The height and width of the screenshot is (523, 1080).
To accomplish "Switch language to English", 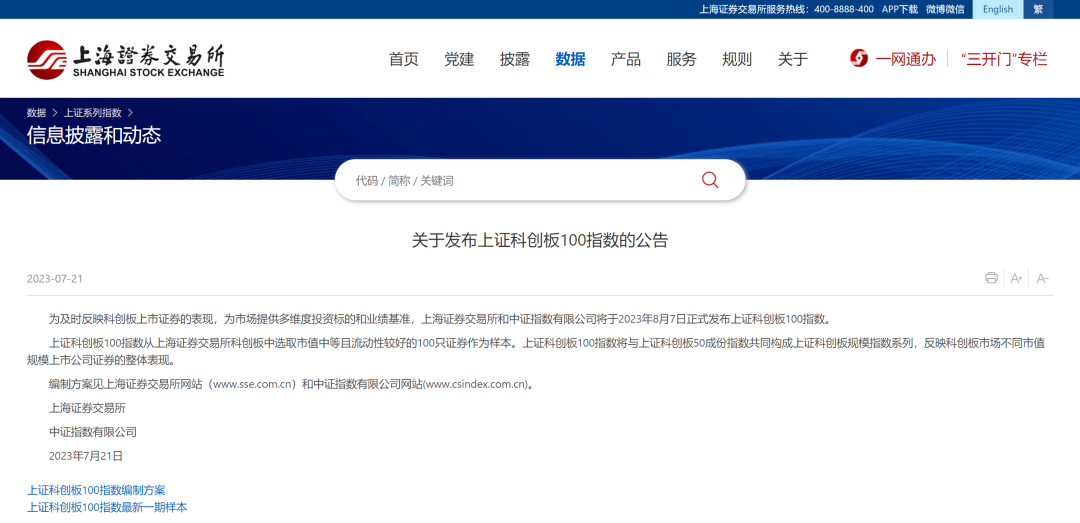I will 997,9.
